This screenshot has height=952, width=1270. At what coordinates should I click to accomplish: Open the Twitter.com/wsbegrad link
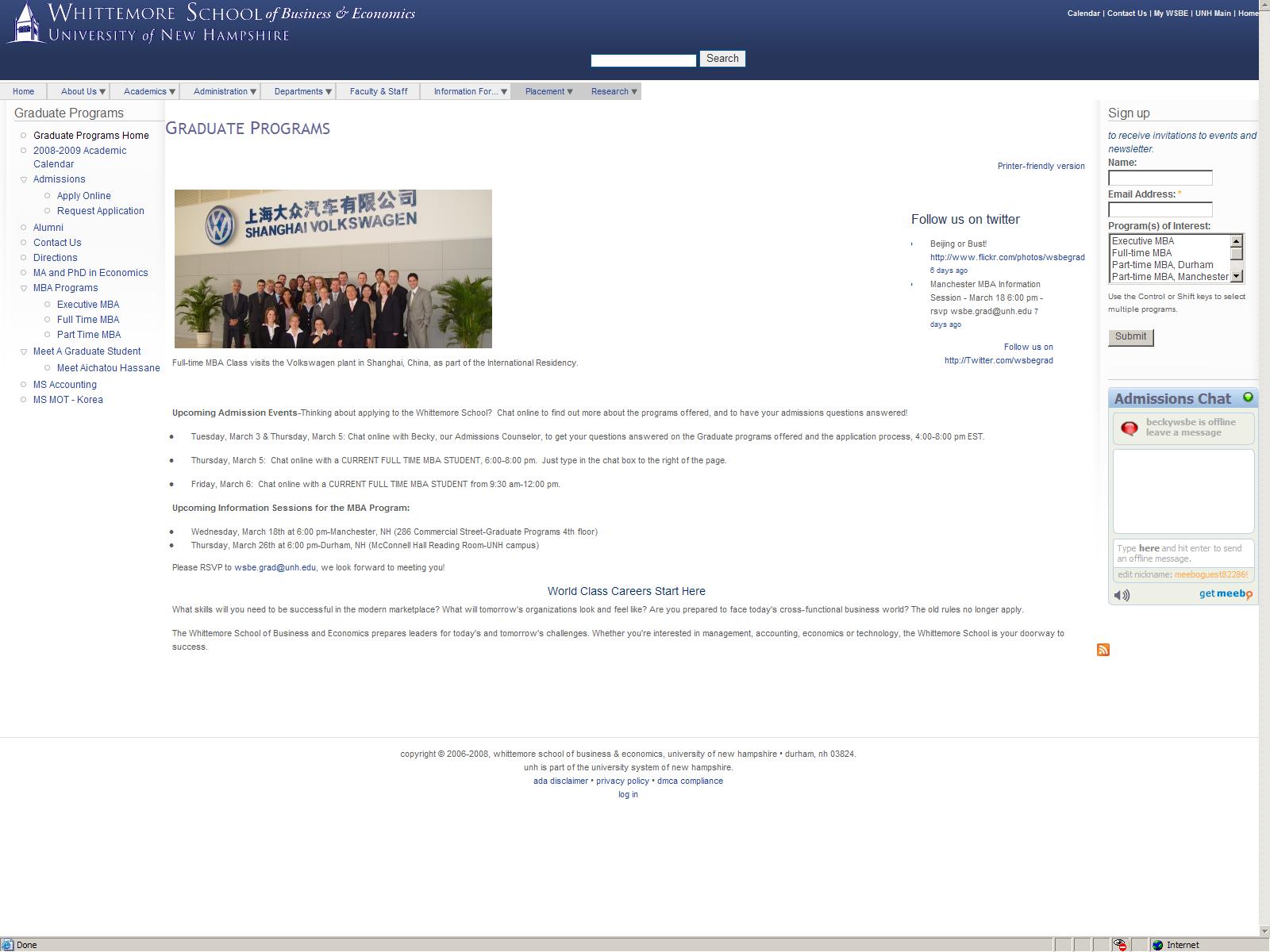pos(999,360)
